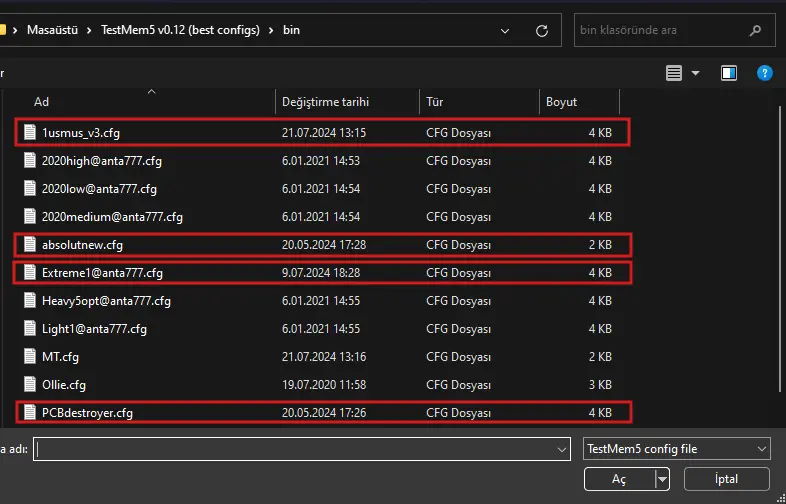This screenshot has width=786, height=504.
Task: Click the file icon of Extreme1@anta777.cfg
Action: 30,273
